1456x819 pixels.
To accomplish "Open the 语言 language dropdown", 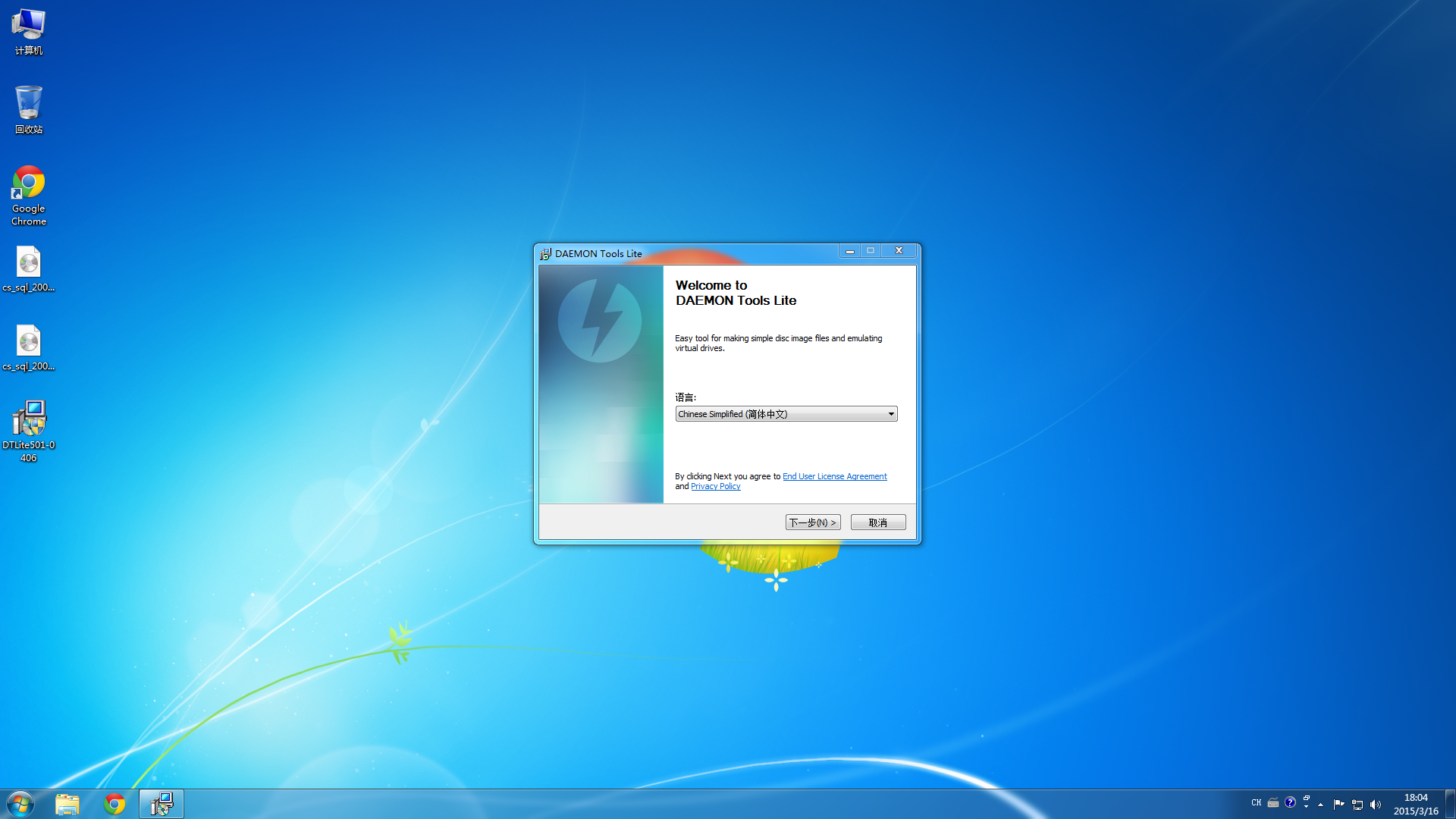I will 786,414.
